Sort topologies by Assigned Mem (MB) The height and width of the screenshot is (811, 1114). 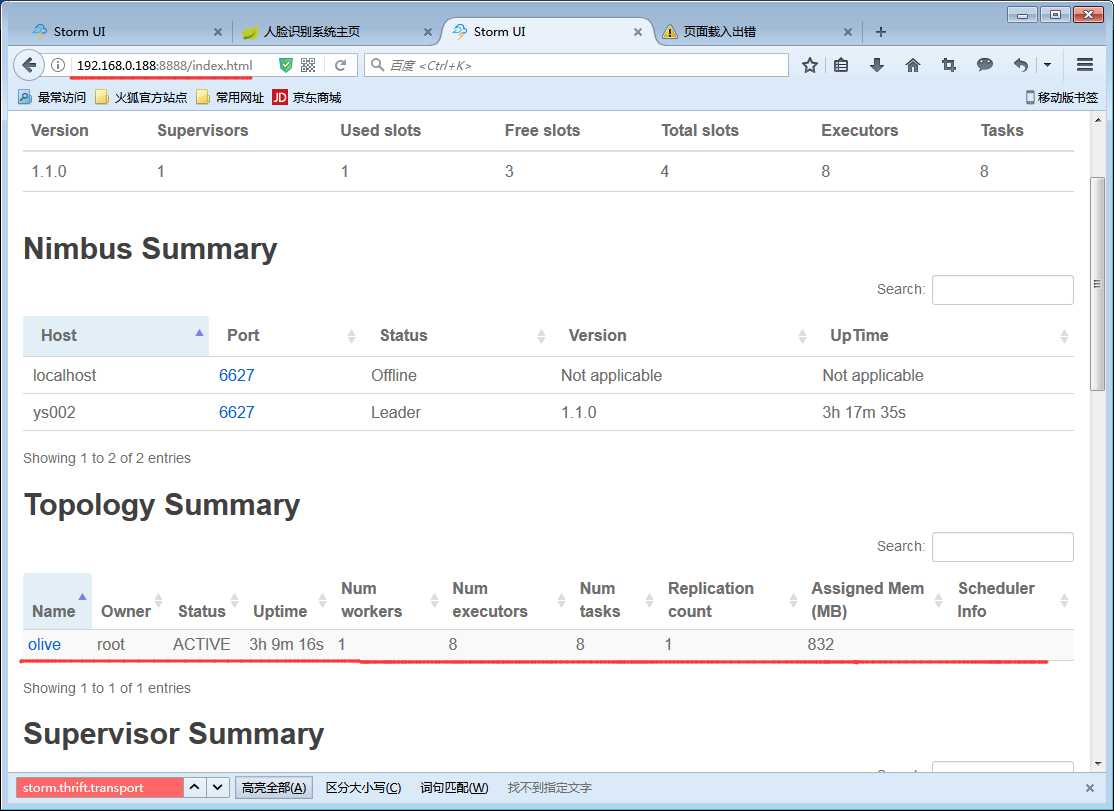pos(876,601)
